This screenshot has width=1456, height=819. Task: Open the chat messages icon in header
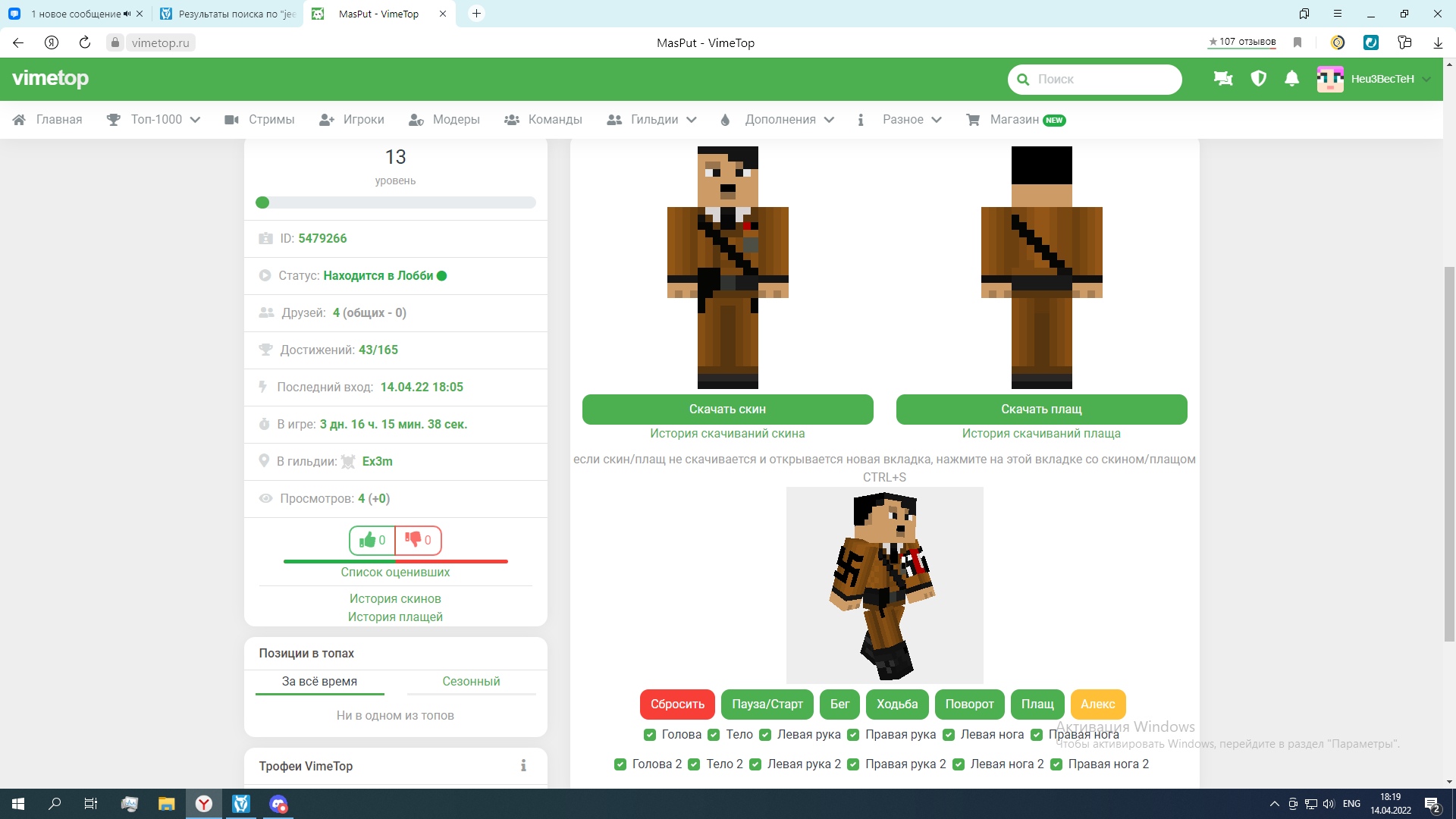coord(1222,79)
